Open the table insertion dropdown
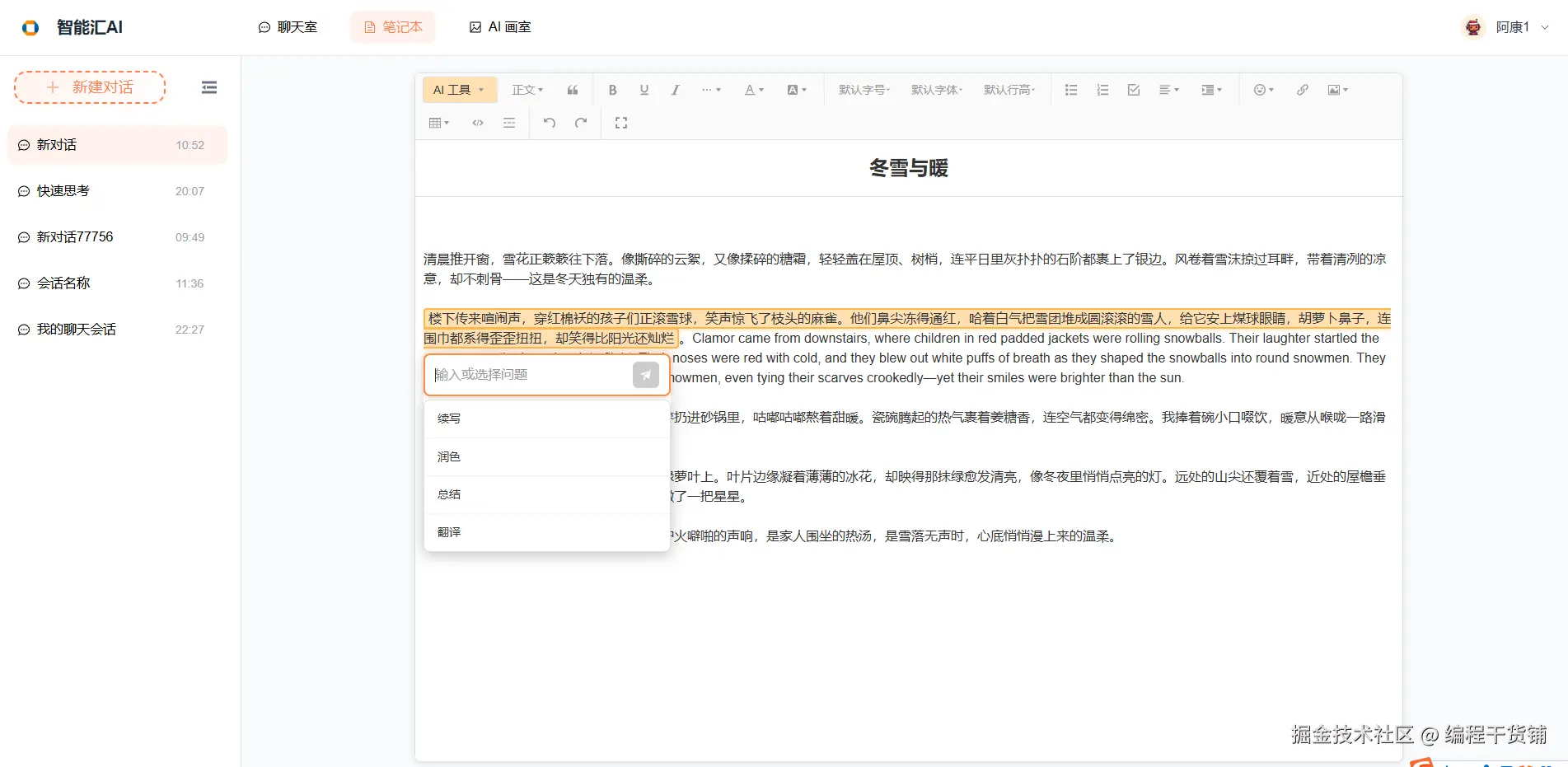This screenshot has height=767, width=1568. click(438, 122)
